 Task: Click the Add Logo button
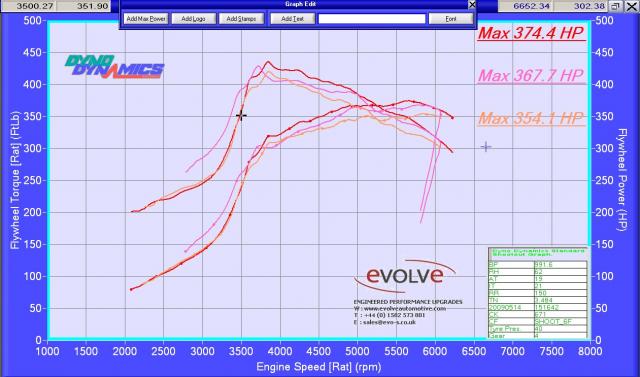[x=193, y=19]
